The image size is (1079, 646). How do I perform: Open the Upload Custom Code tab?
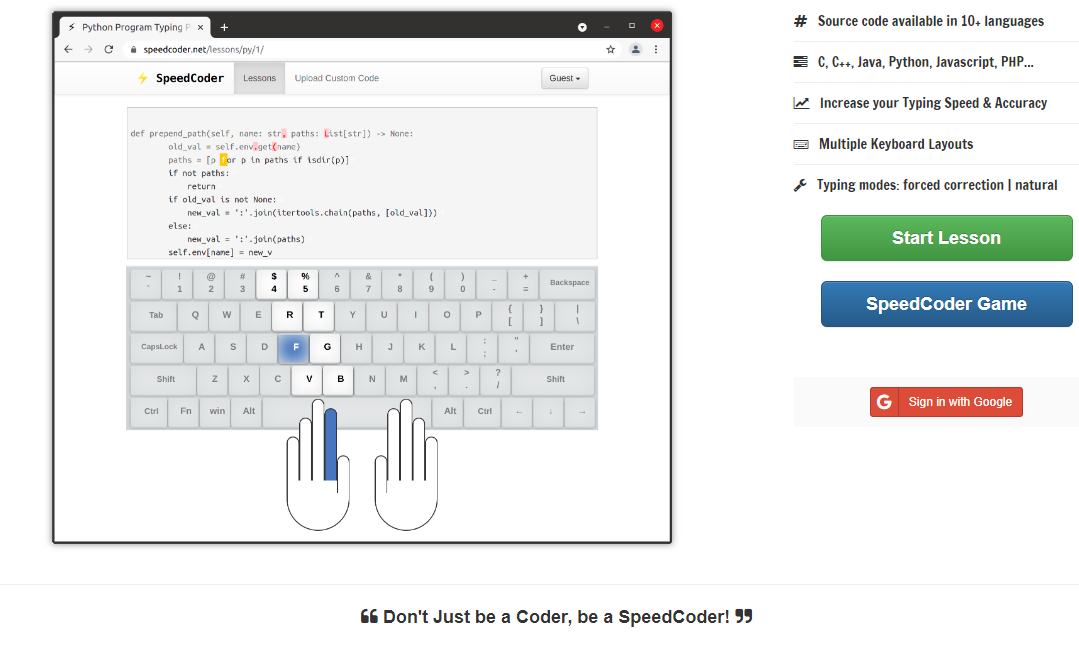pyautogui.click(x=336, y=78)
